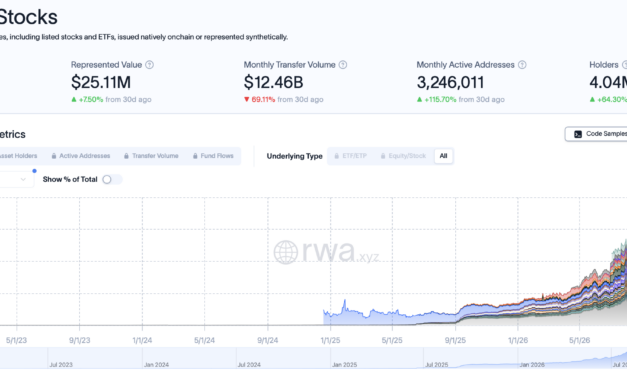The height and width of the screenshot is (376, 627).
Task: Click the range navigator at Jan 2025
Action: 344,364
